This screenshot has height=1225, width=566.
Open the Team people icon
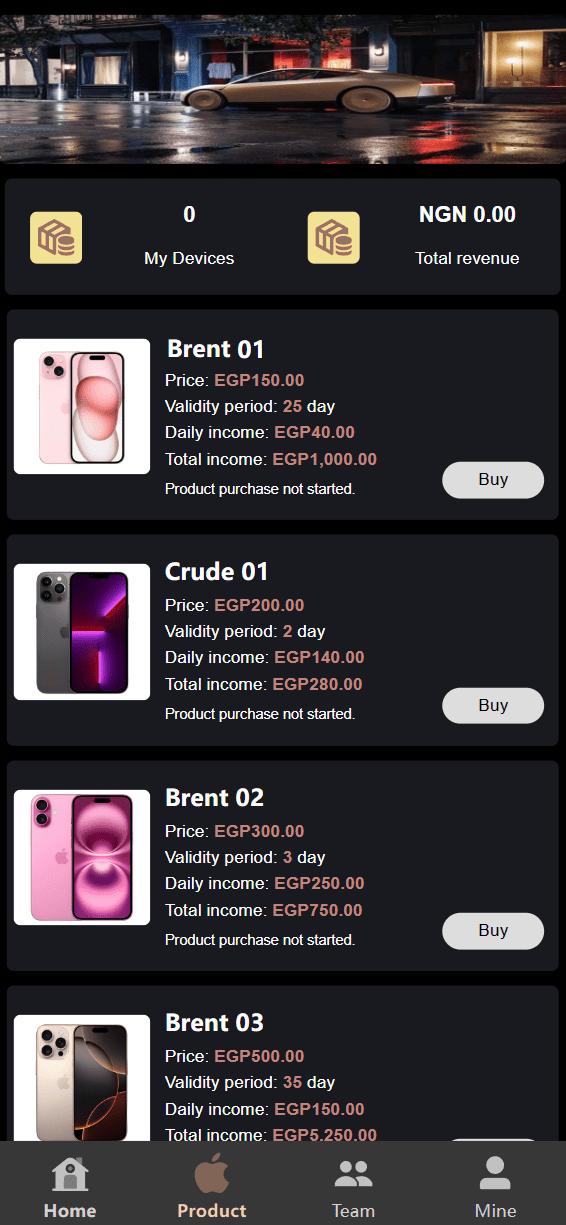point(353,1174)
